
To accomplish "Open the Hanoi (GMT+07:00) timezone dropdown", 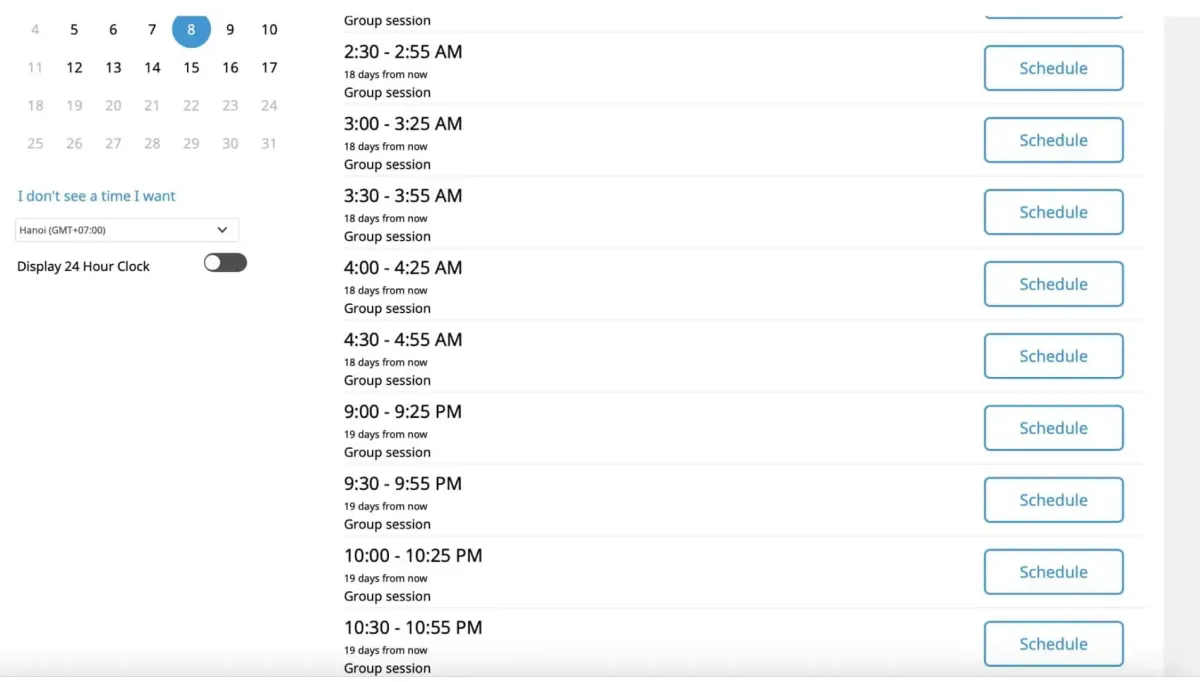I will click(x=127, y=230).
